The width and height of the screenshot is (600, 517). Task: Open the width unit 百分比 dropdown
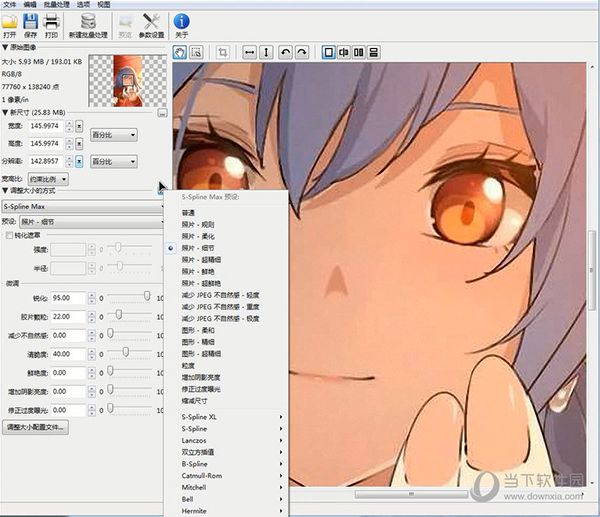114,135
